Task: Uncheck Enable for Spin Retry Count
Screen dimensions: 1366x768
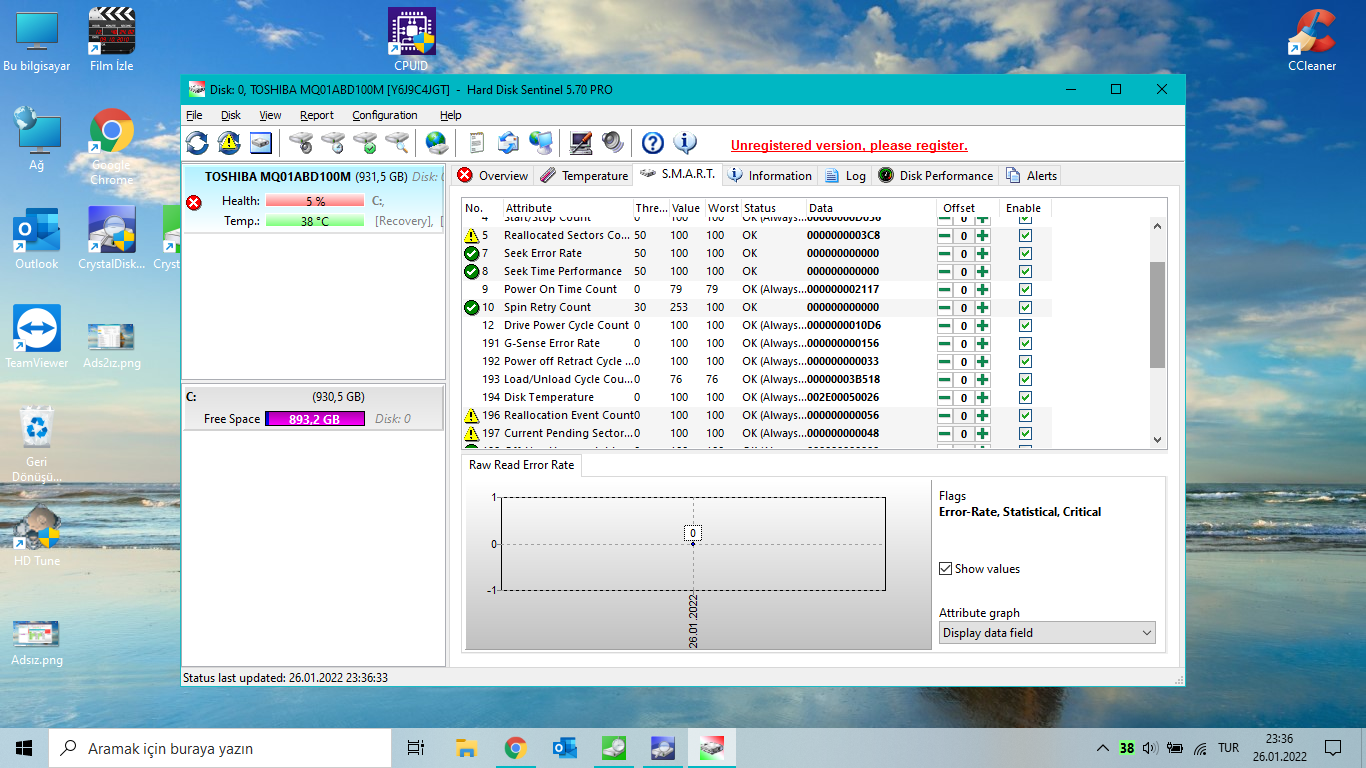Action: click(1025, 308)
